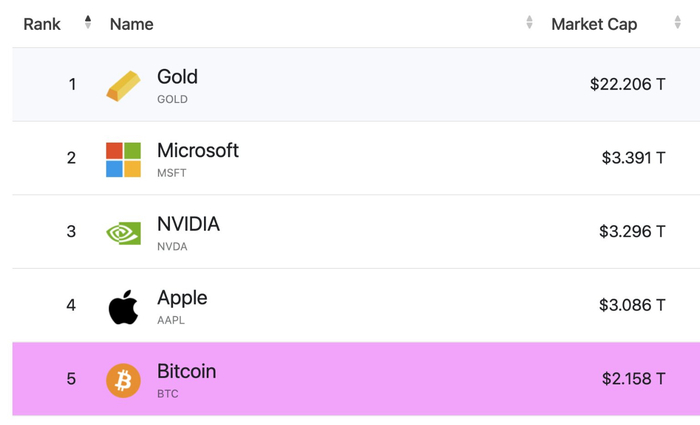The height and width of the screenshot is (425, 700).
Task: Click the green NVIDIA eye logo
Action: pos(124,233)
